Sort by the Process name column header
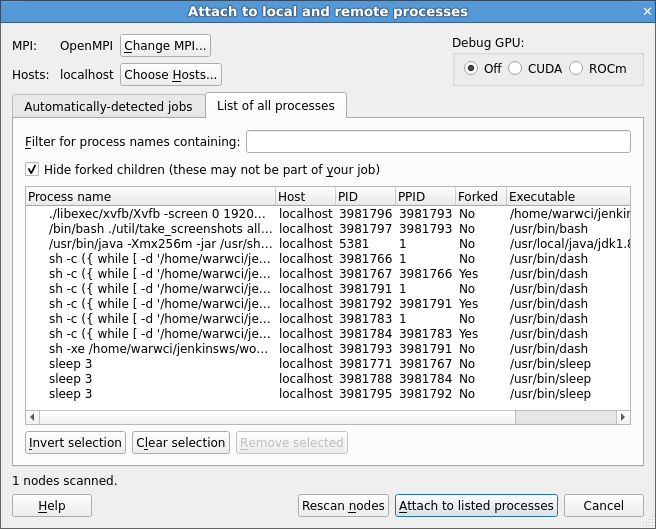Image resolution: width=656 pixels, height=529 pixels. click(151, 196)
